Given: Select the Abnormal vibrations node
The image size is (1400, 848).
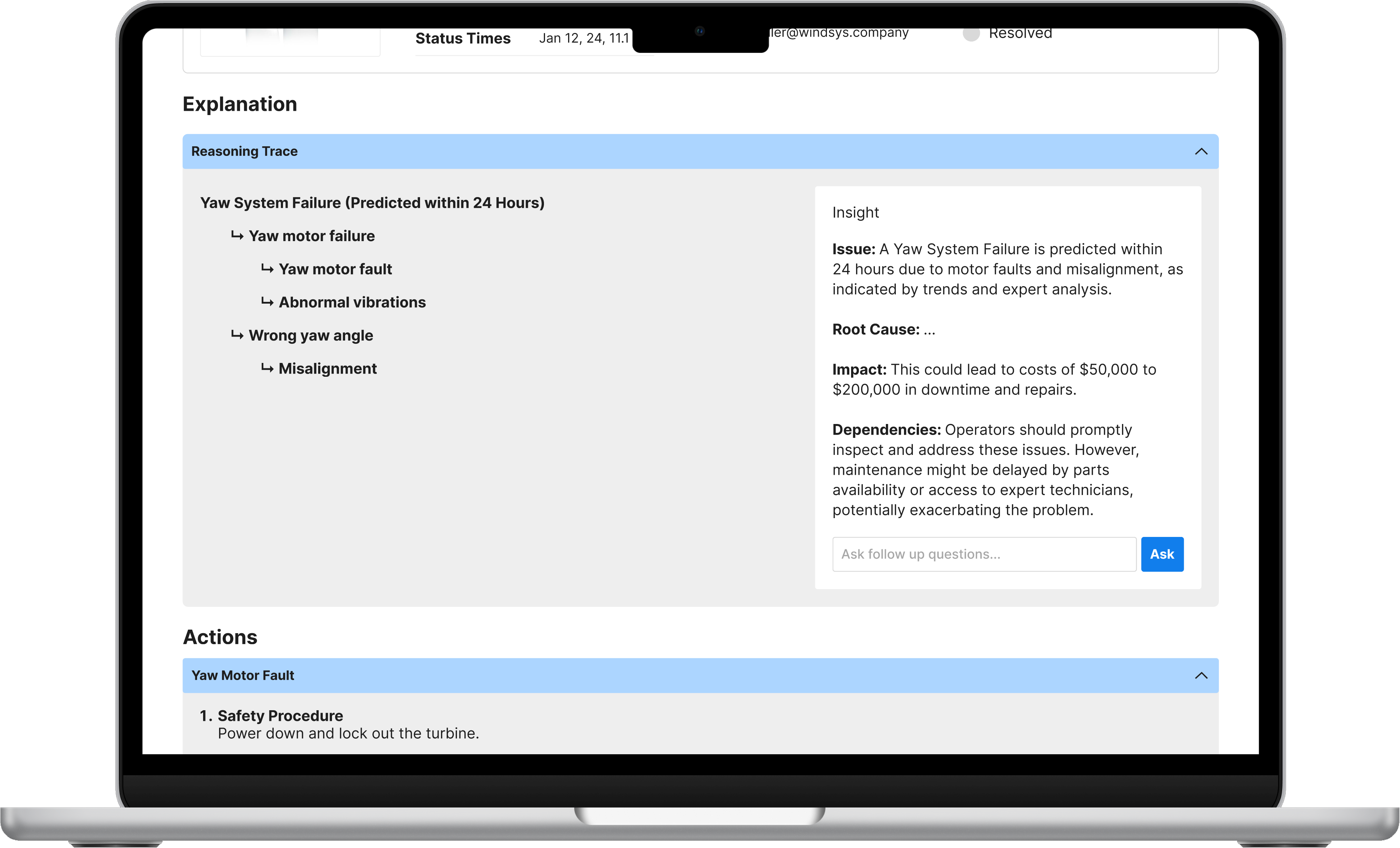Looking at the screenshot, I should coord(352,302).
